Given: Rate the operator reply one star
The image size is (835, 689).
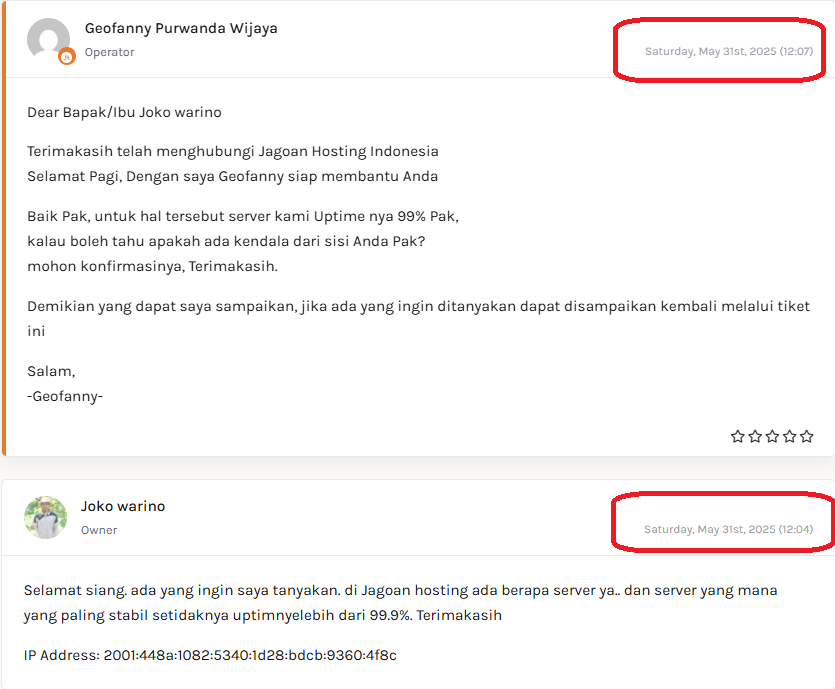Looking at the screenshot, I should [x=738, y=436].
